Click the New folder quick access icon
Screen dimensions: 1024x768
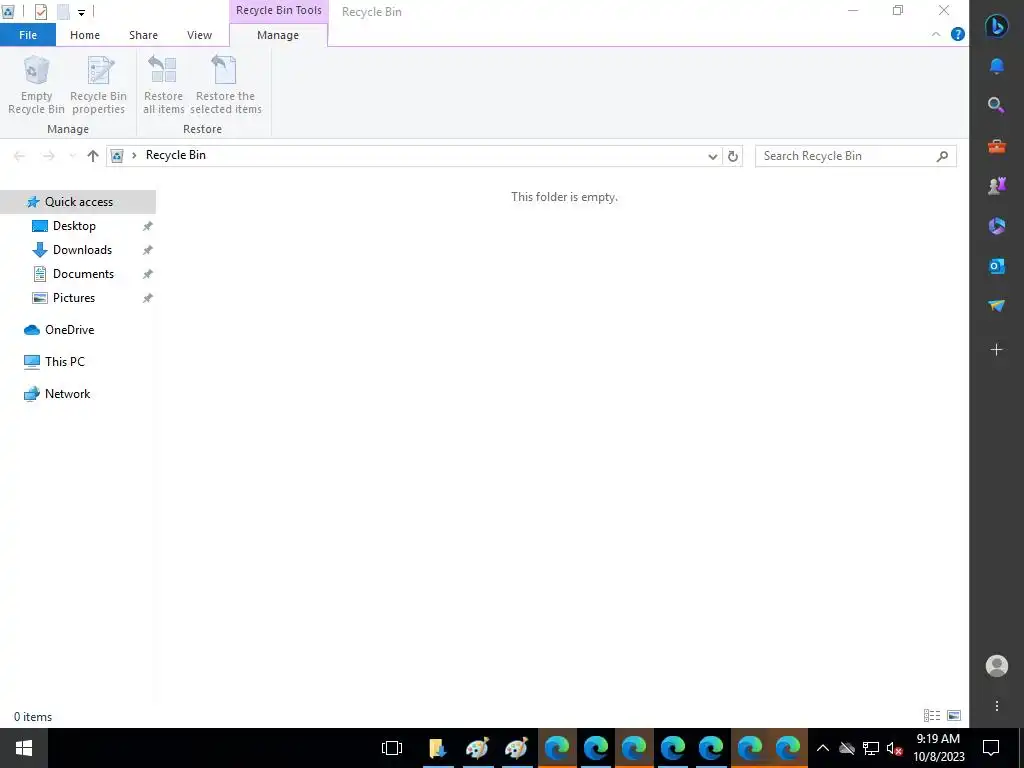(63, 12)
